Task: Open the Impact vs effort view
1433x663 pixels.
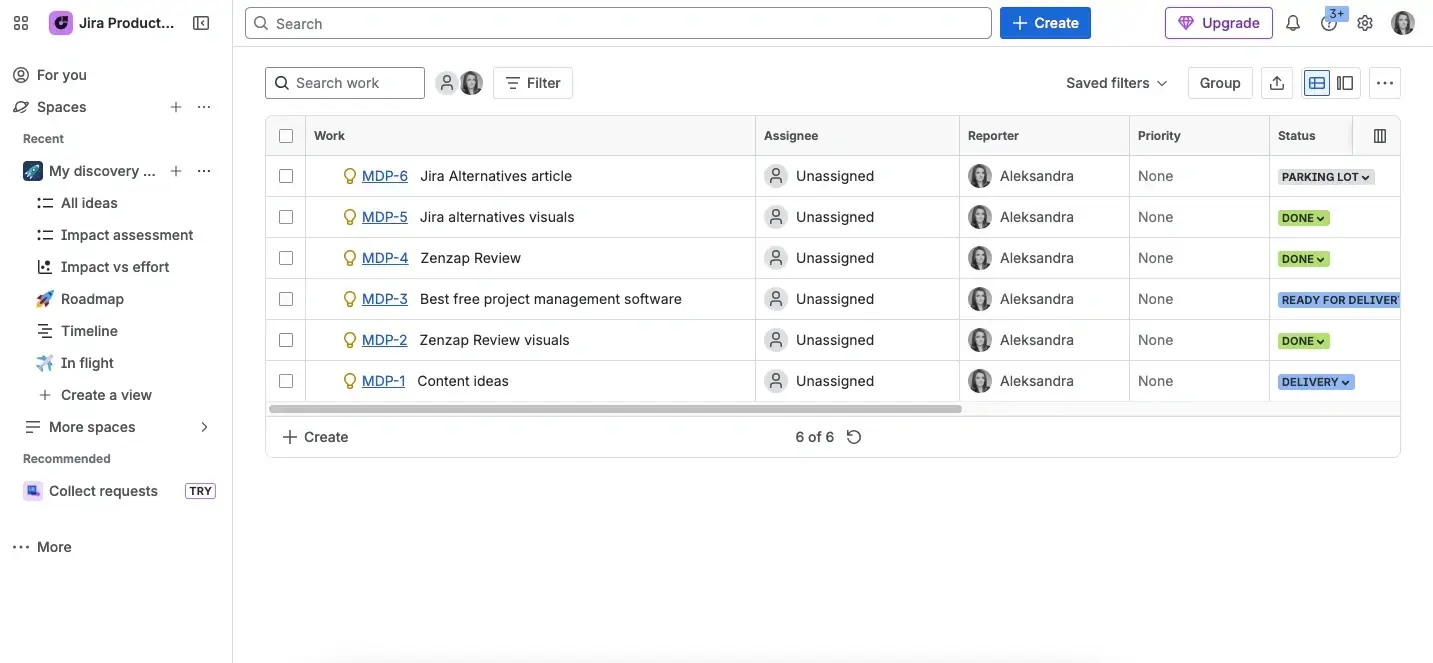Action: tap(116, 267)
